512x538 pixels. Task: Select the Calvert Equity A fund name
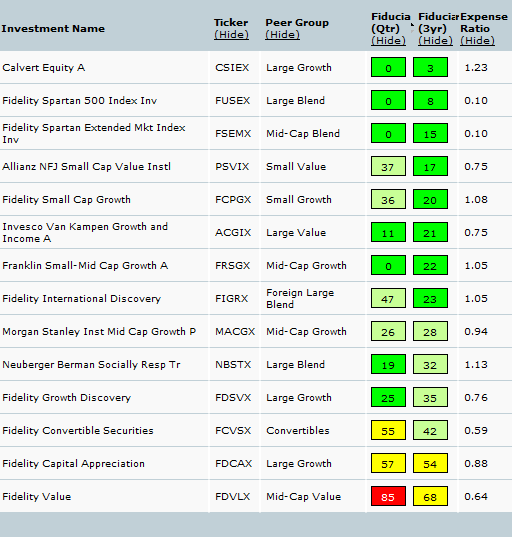44,68
